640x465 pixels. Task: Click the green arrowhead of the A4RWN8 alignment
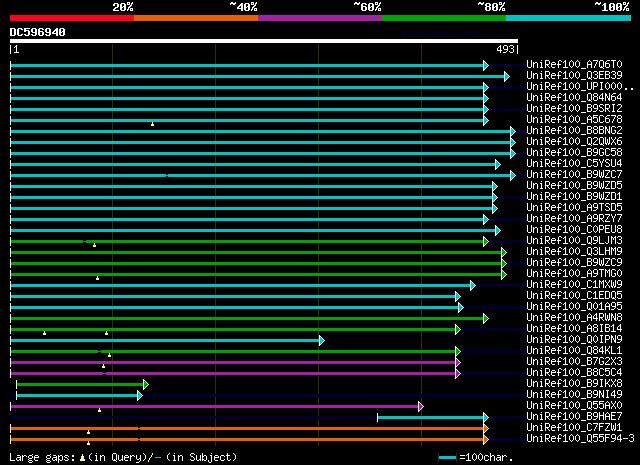pyautogui.click(x=486, y=318)
